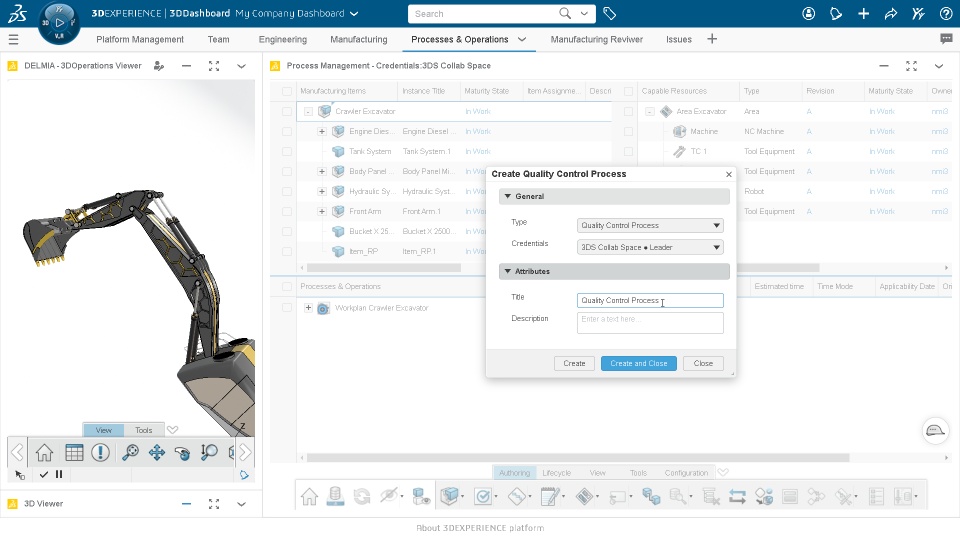
Task: Click the plus Add icon in the top bar
Action: coord(863,13)
